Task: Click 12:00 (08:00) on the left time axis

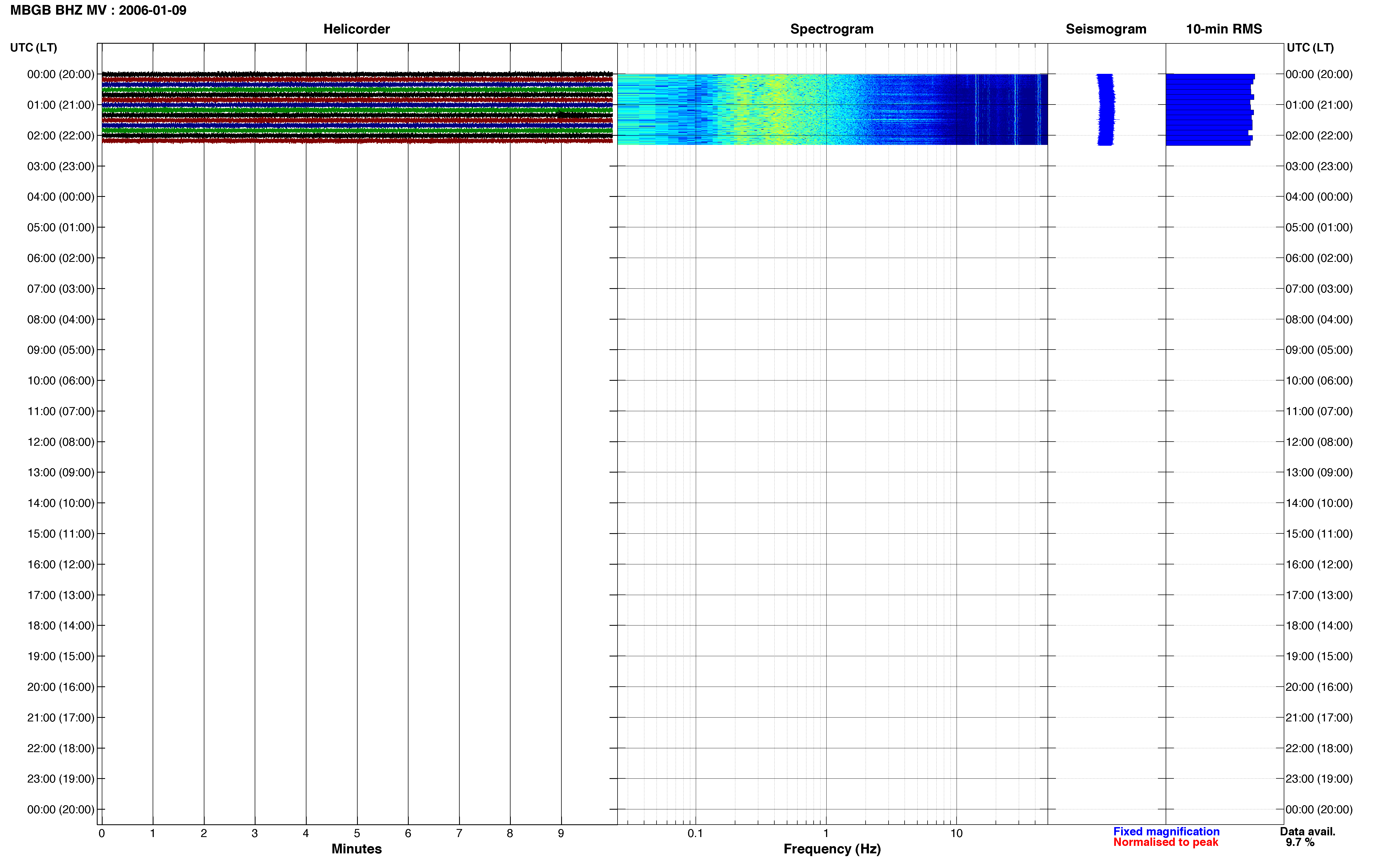Action: (x=61, y=442)
